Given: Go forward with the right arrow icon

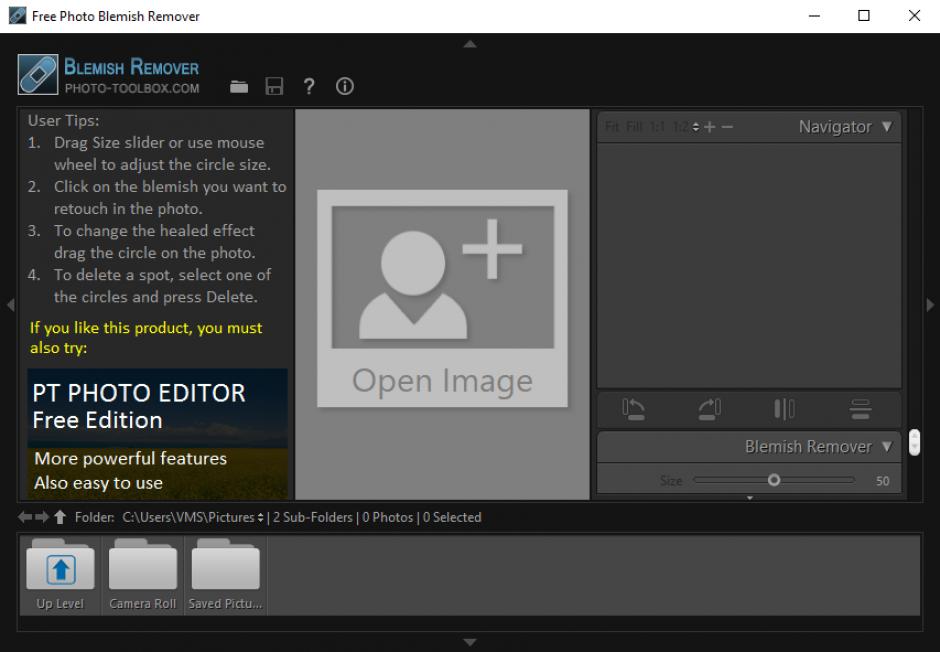Looking at the screenshot, I should (x=42, y=517).
